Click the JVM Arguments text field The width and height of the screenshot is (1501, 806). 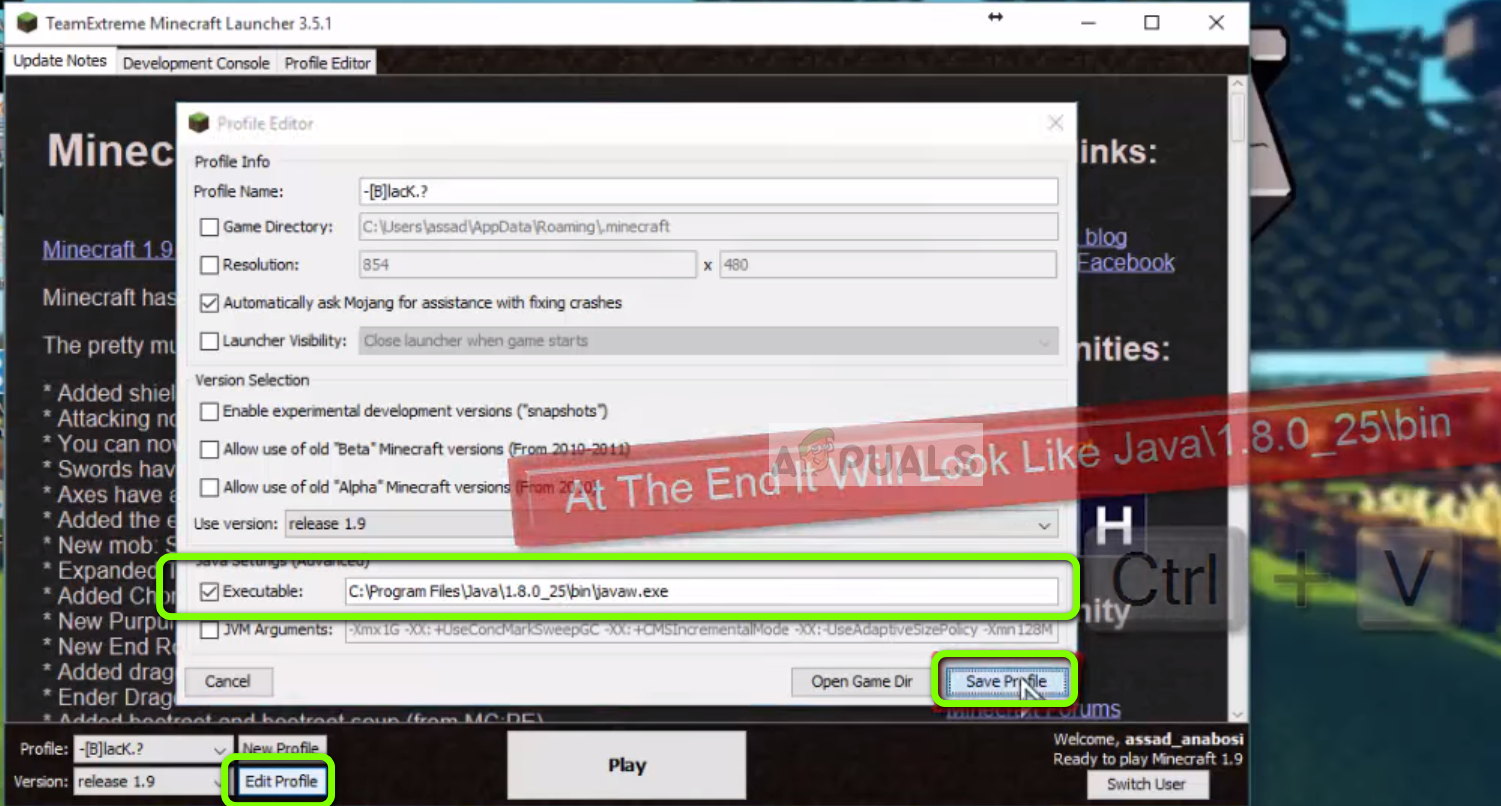pyautogui.click(x=701, y=630)
